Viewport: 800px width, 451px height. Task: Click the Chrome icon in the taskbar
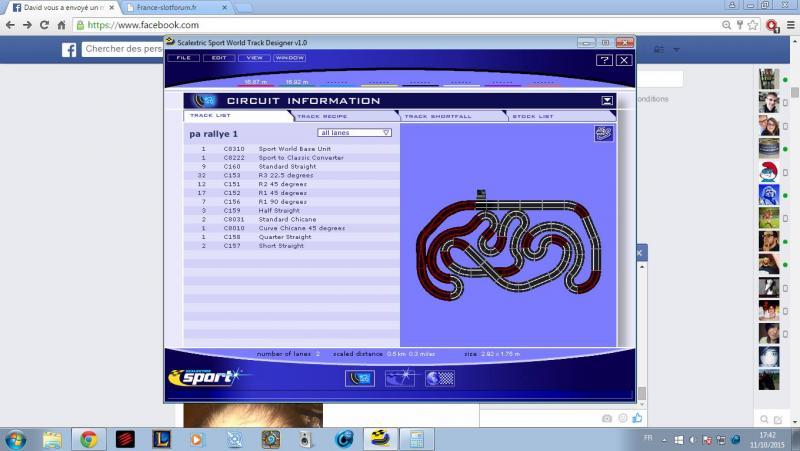click(x=89, y=438)
